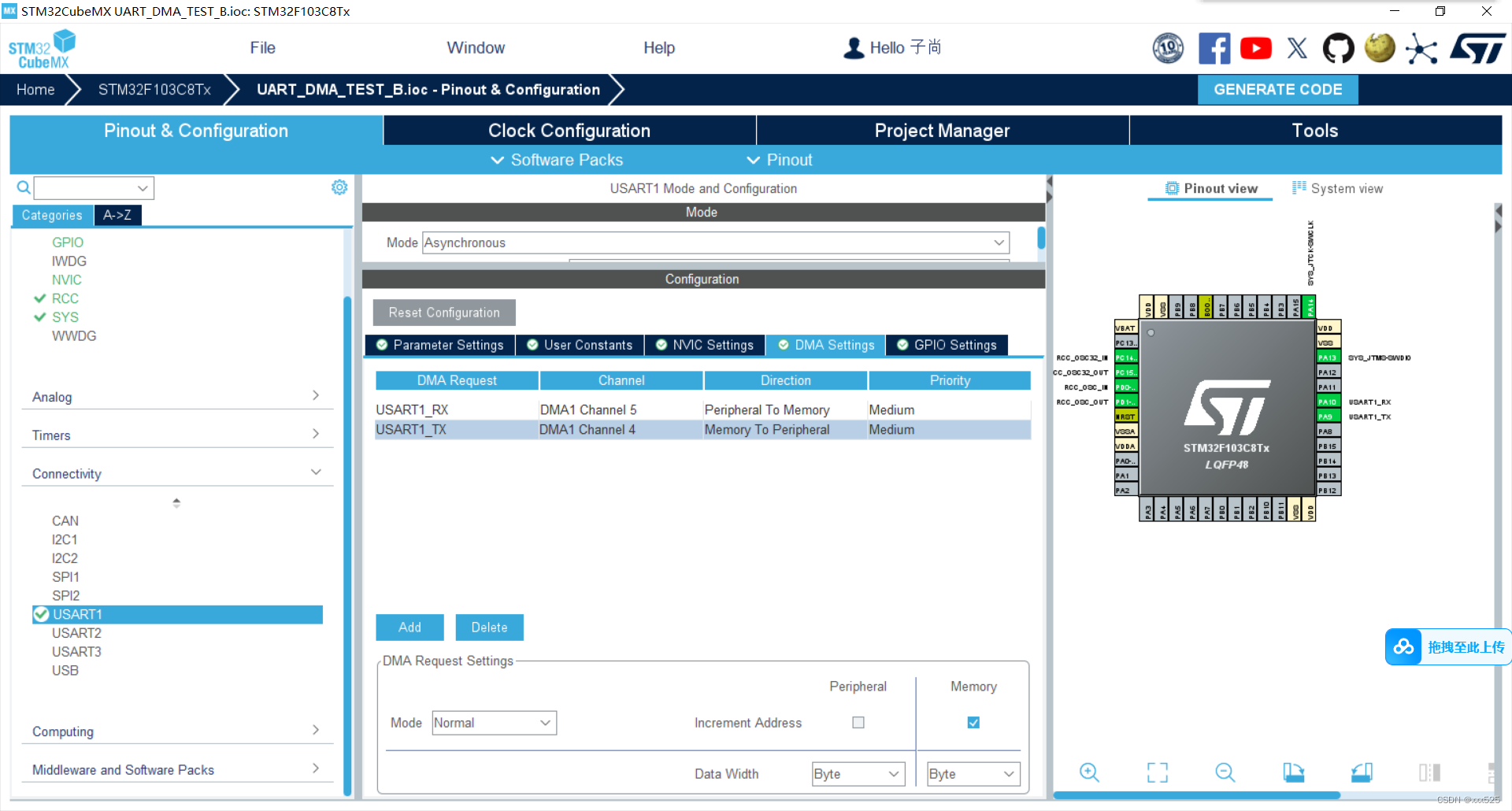1512x811 pixels.
Task: Open the Window menu
Action: [x=476, y=48]
